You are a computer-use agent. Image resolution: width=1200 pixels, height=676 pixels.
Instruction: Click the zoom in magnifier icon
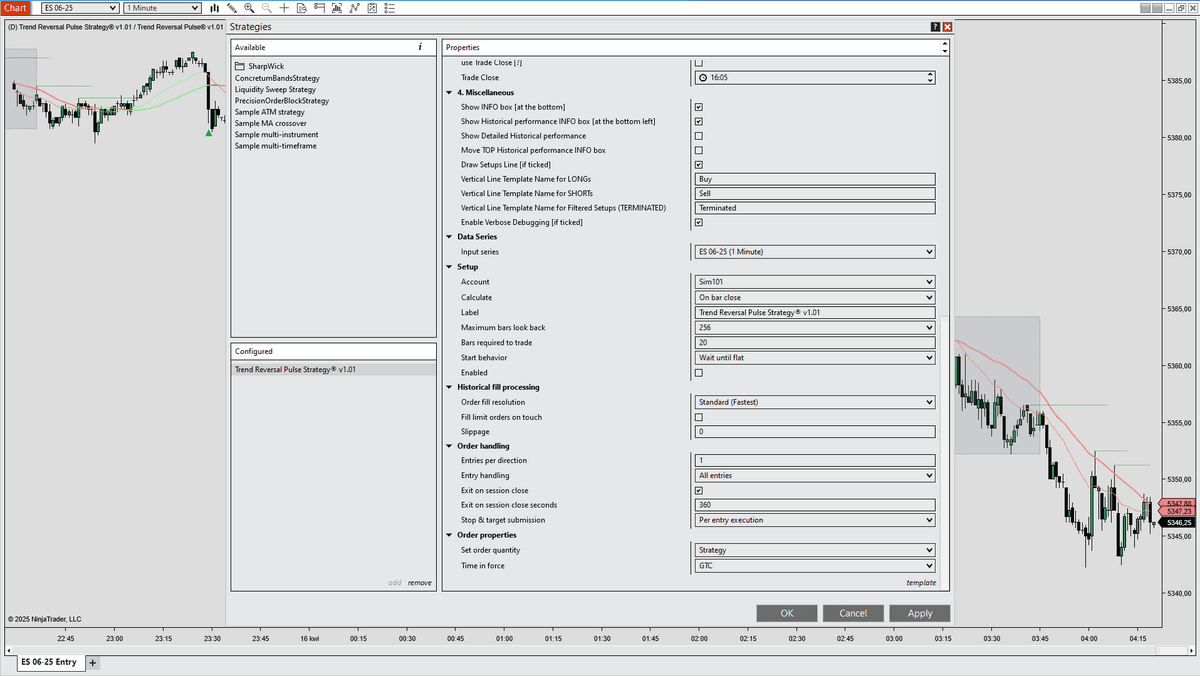(x=249, y=8)
